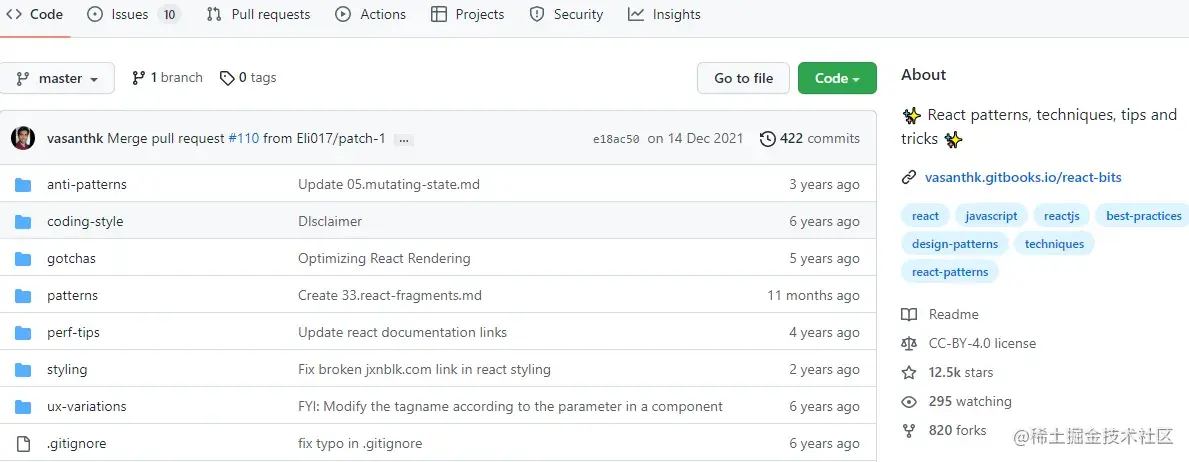Open the patterns folder
Viewport: 1189px width, 462px height.
(72, 296)
